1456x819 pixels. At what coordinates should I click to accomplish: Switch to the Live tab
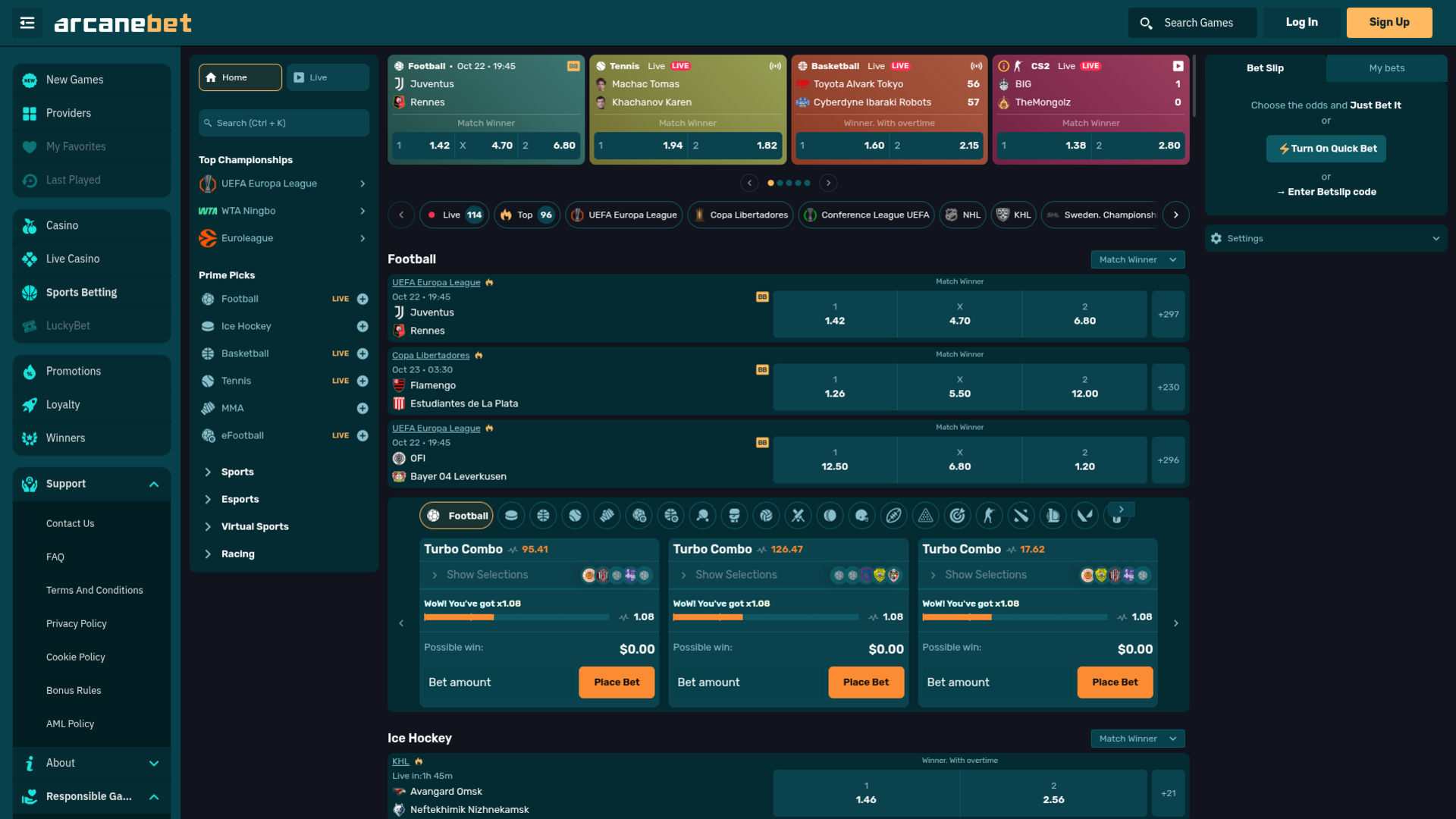pos(328,77)
